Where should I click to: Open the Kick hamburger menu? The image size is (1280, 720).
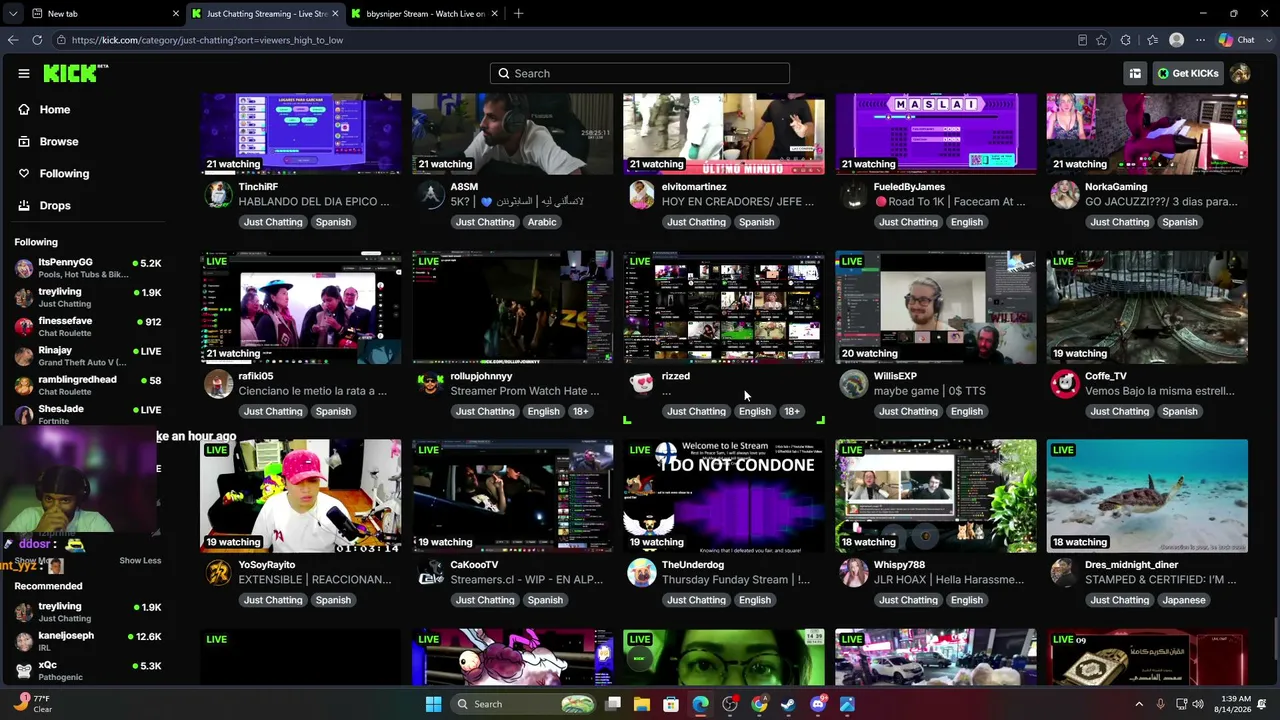pos(24,73)
